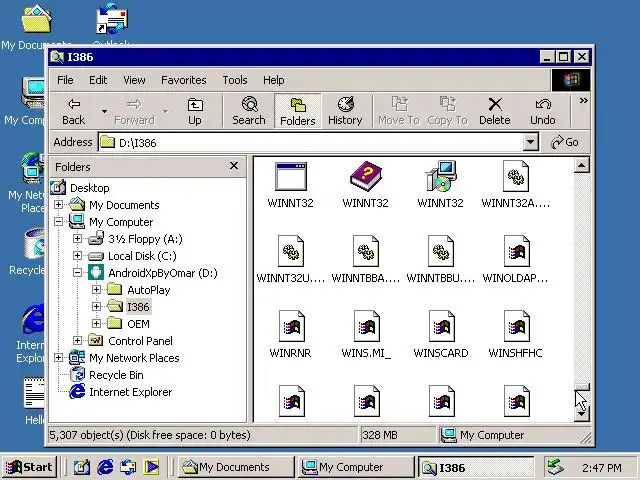Select the WINNT32 setup CD icon

[440, 177]
